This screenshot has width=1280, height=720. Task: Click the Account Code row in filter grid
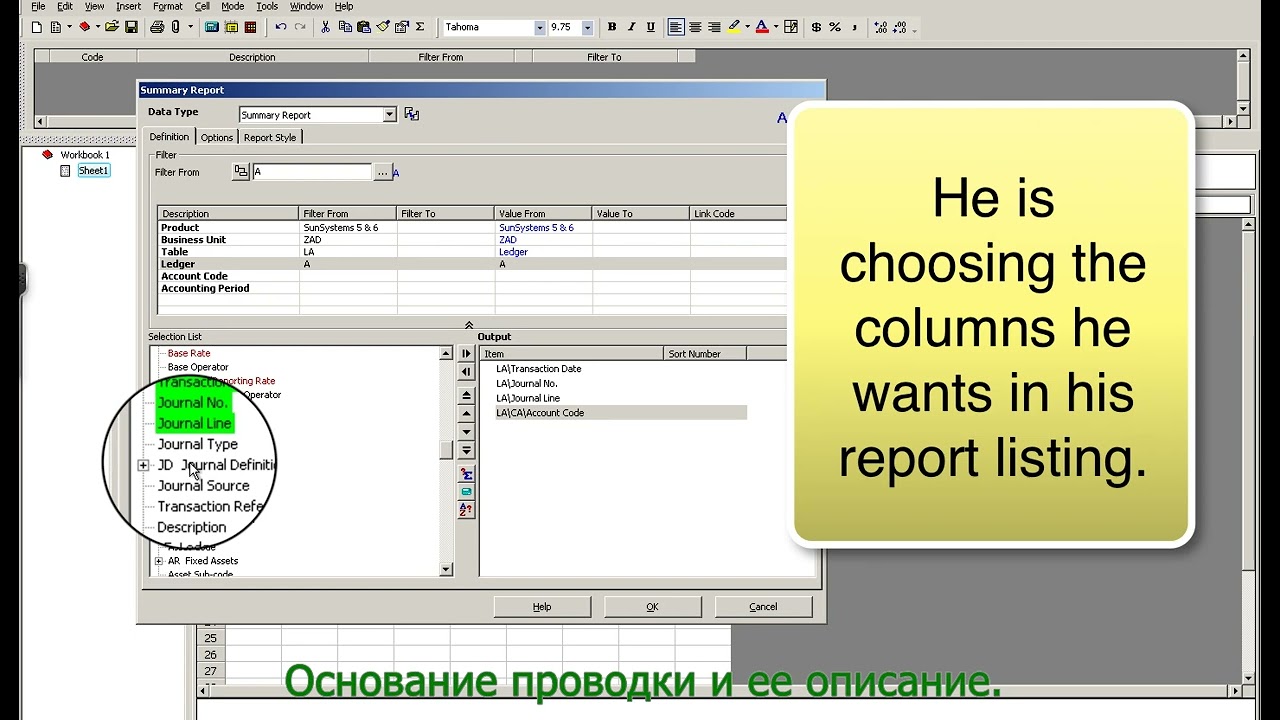pos(472,276)
